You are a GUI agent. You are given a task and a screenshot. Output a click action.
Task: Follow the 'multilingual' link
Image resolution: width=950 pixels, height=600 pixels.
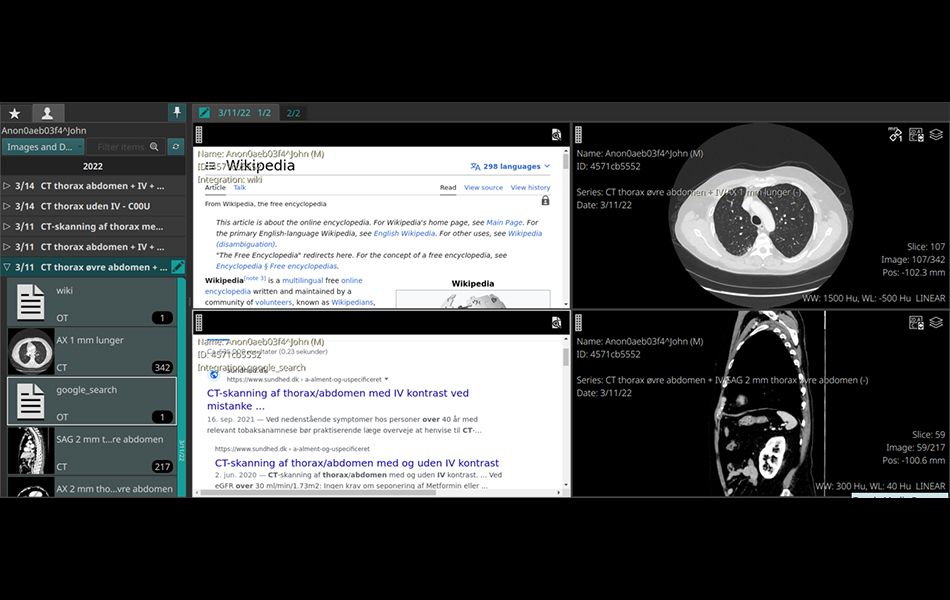(x=302, y=281)
